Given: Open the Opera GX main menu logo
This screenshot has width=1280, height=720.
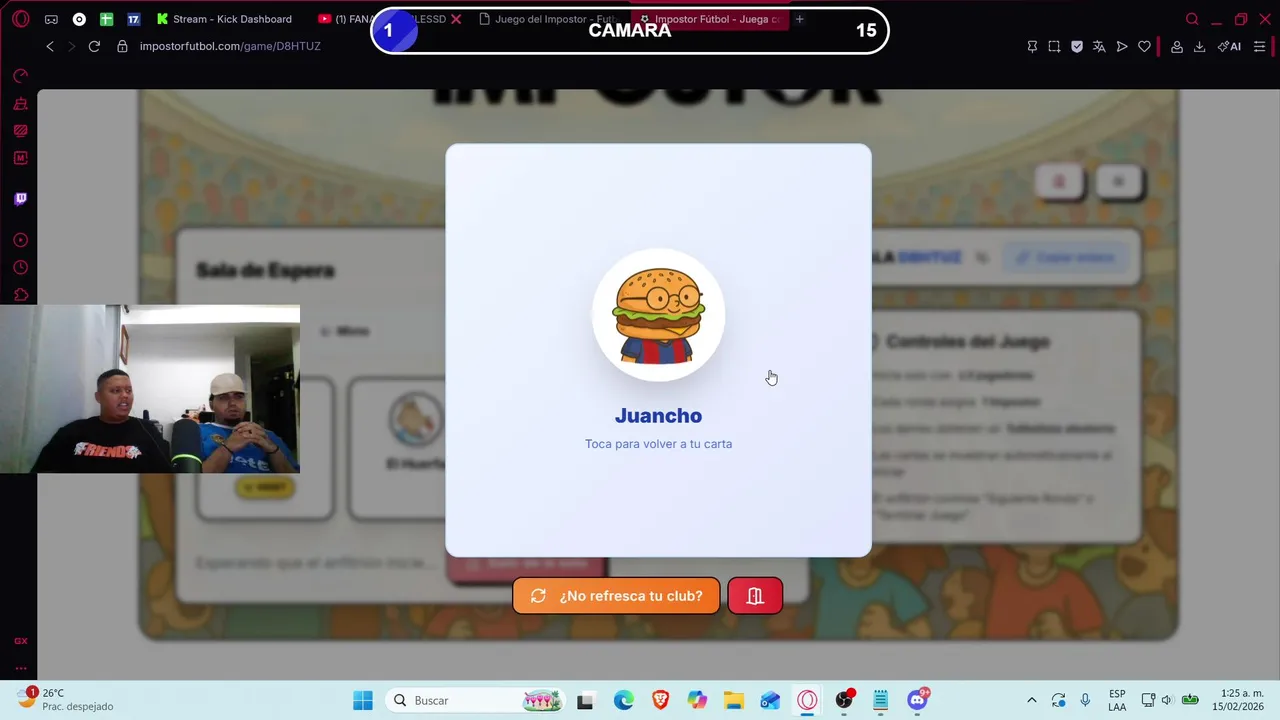Looking at the screenshot, I should click(20, 19).
